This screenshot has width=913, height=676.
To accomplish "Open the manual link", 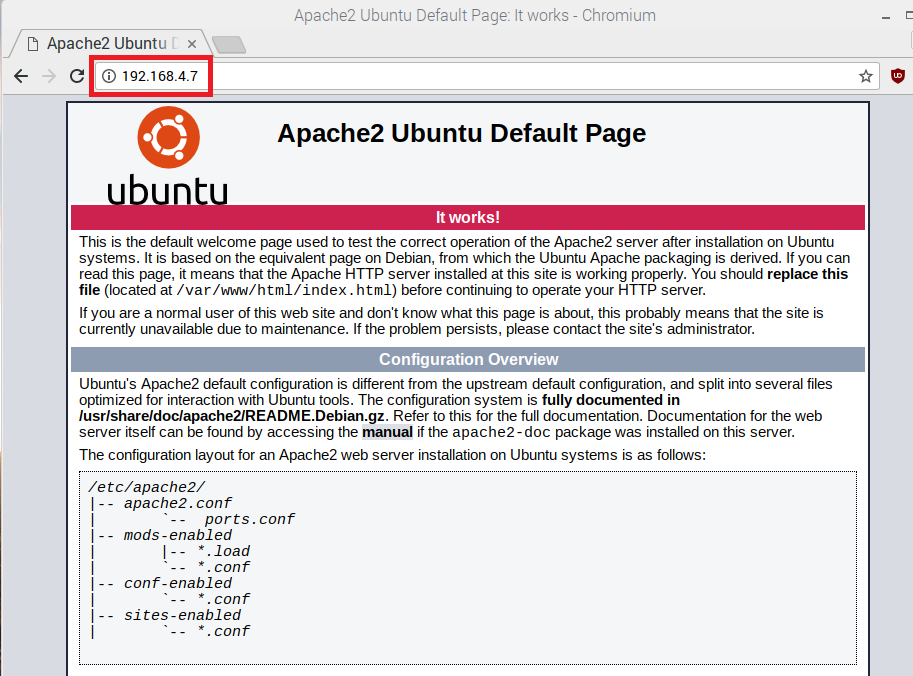I will click(387, 432).
